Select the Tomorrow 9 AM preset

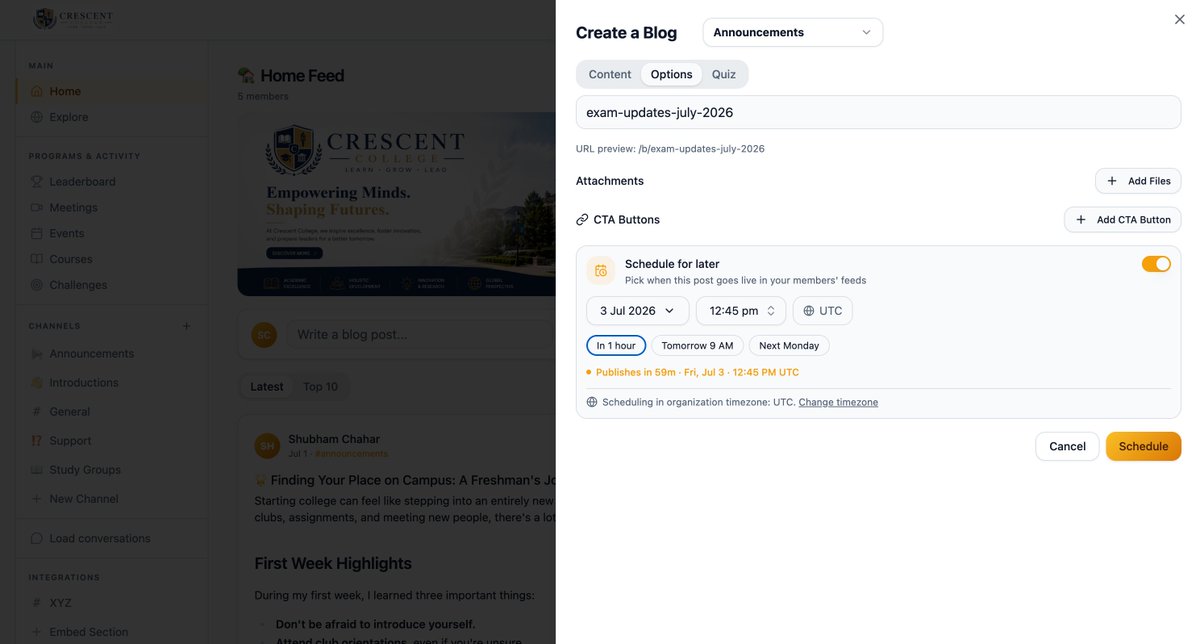(x=697, y=346)
